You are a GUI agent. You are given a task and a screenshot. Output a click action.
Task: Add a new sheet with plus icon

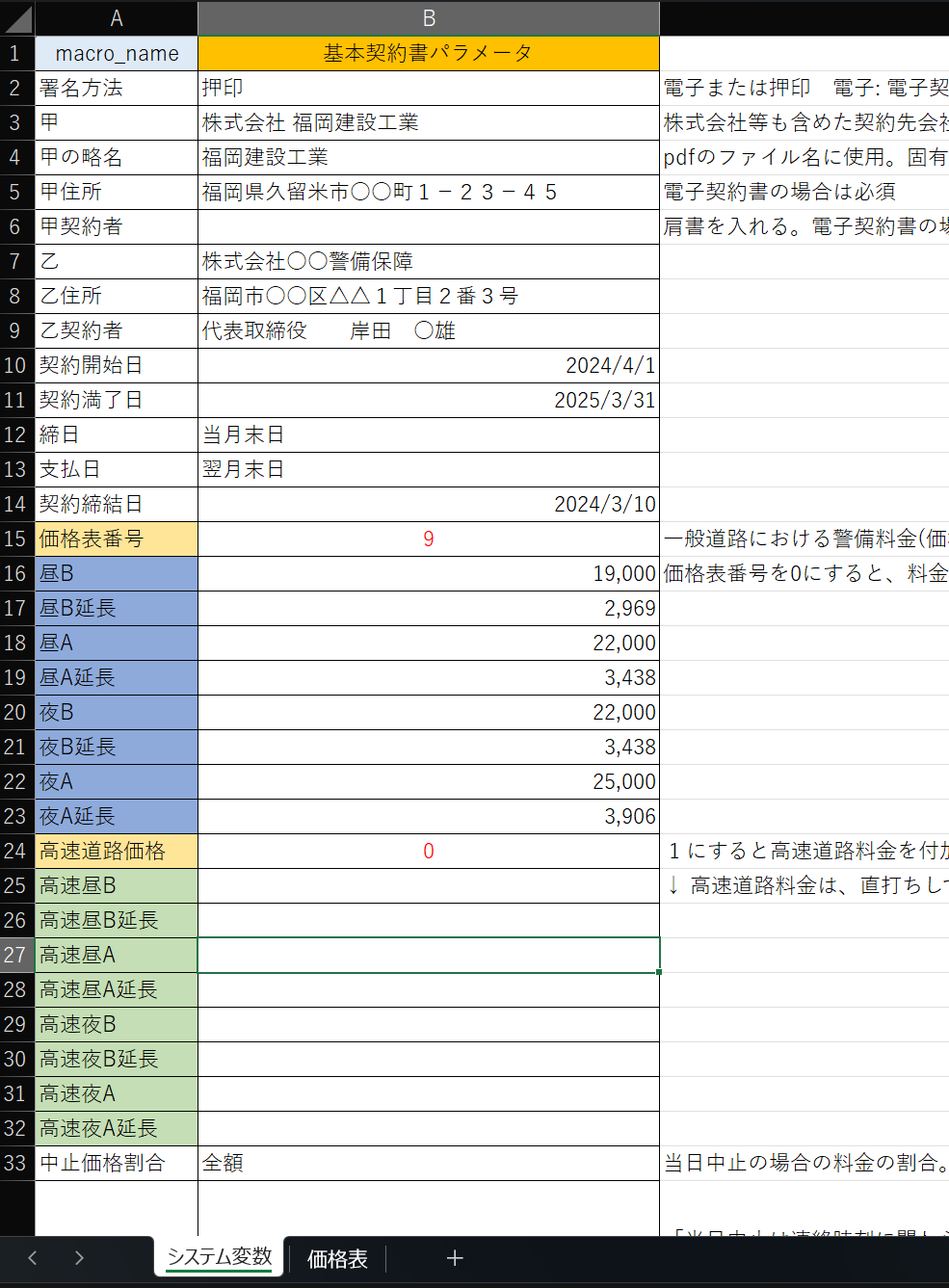pos(455,1258)
